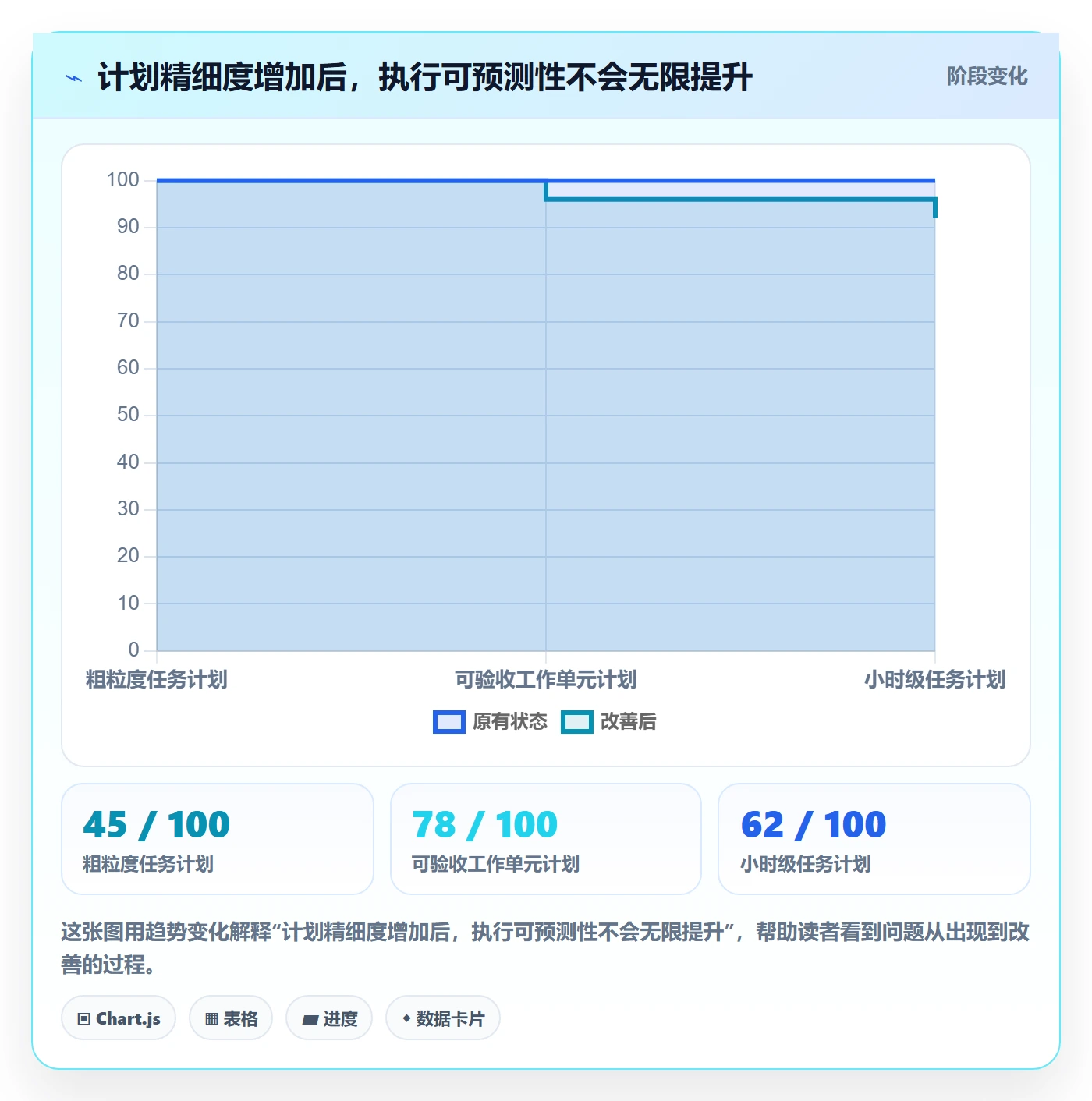Click the 0 y-axis tick label
The width and height of the screenshot is (1092, 1101).
coord(133,650)
